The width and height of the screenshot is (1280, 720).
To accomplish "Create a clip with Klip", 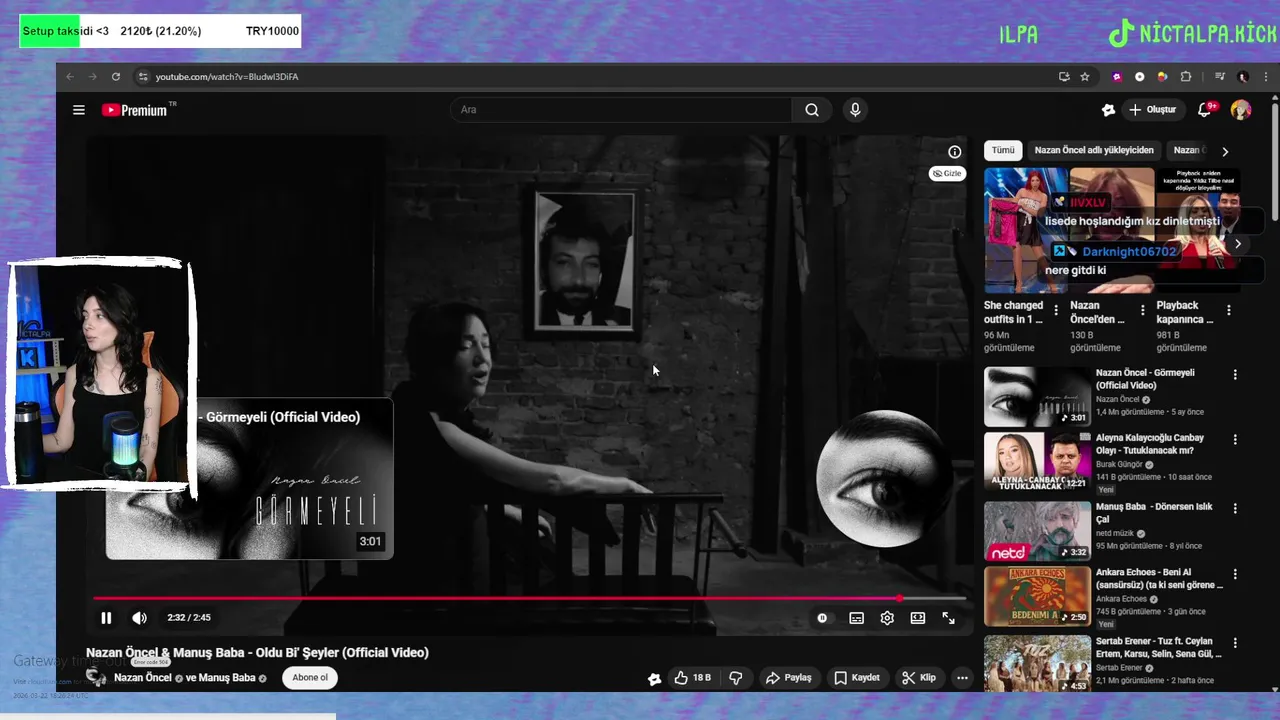I will click(x=919, y=678).
